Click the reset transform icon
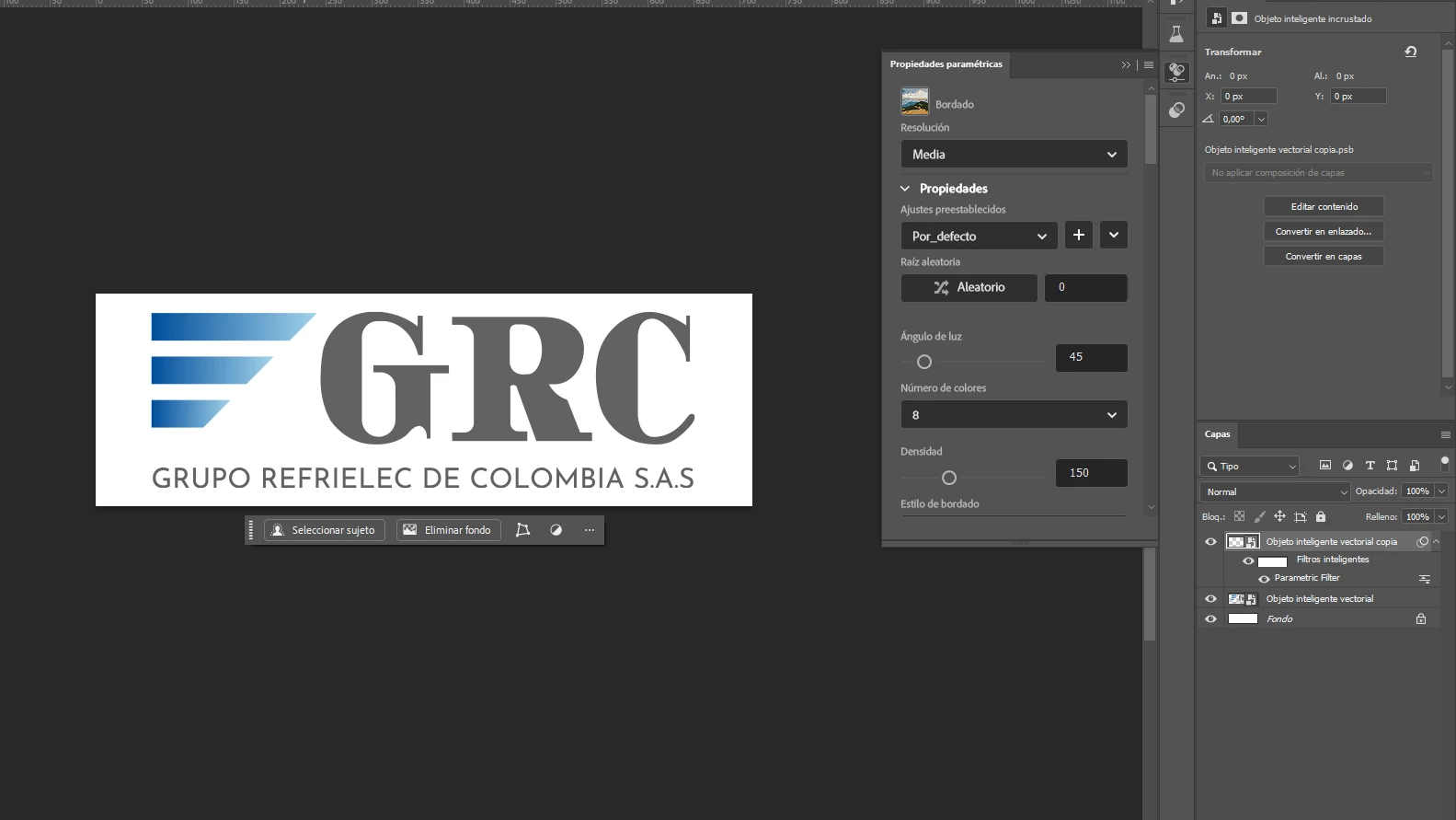 point(1411,52)
